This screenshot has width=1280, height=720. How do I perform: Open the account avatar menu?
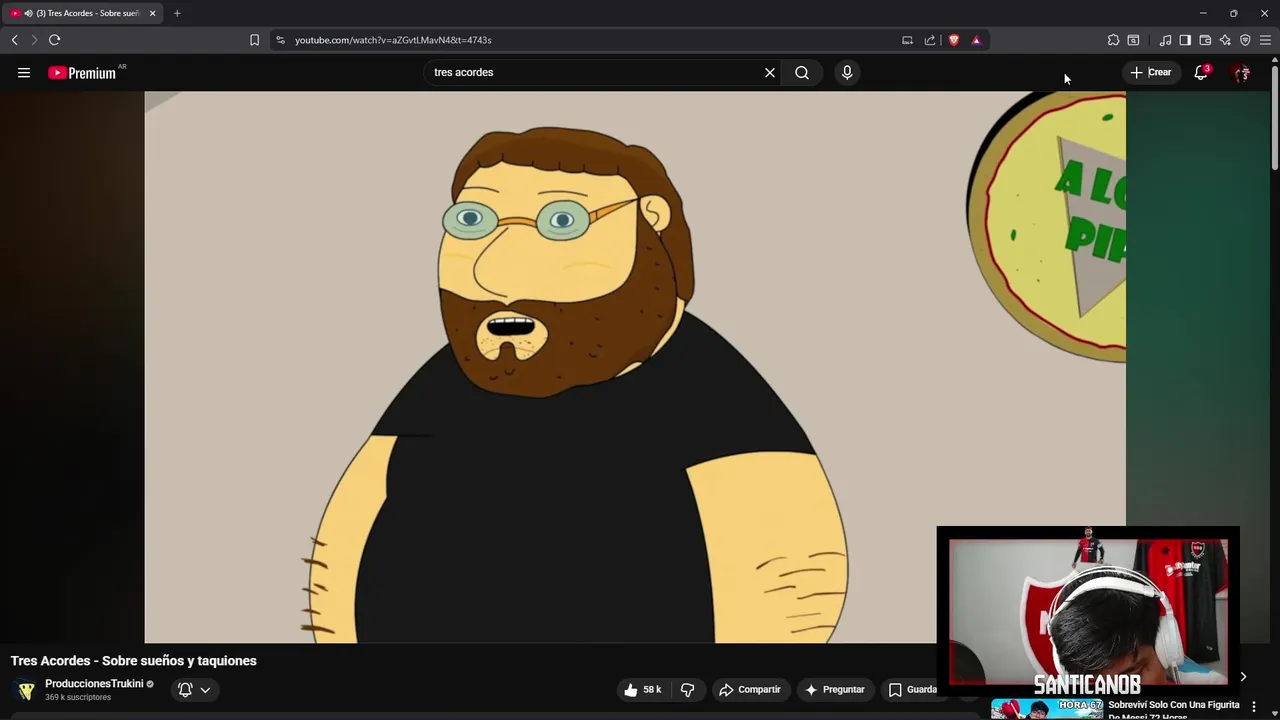[1241, 72]
